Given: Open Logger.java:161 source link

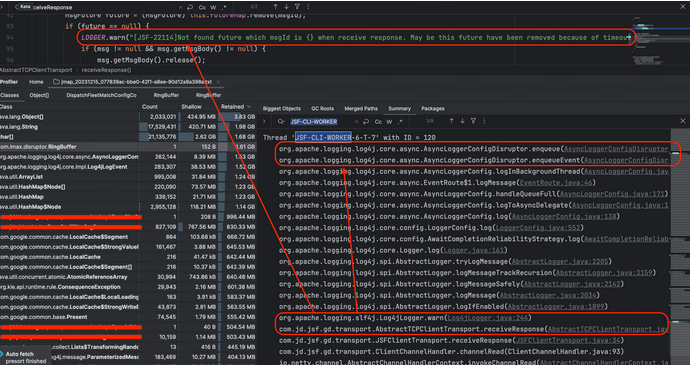Looking at the screenshot, I should (473, 250).
